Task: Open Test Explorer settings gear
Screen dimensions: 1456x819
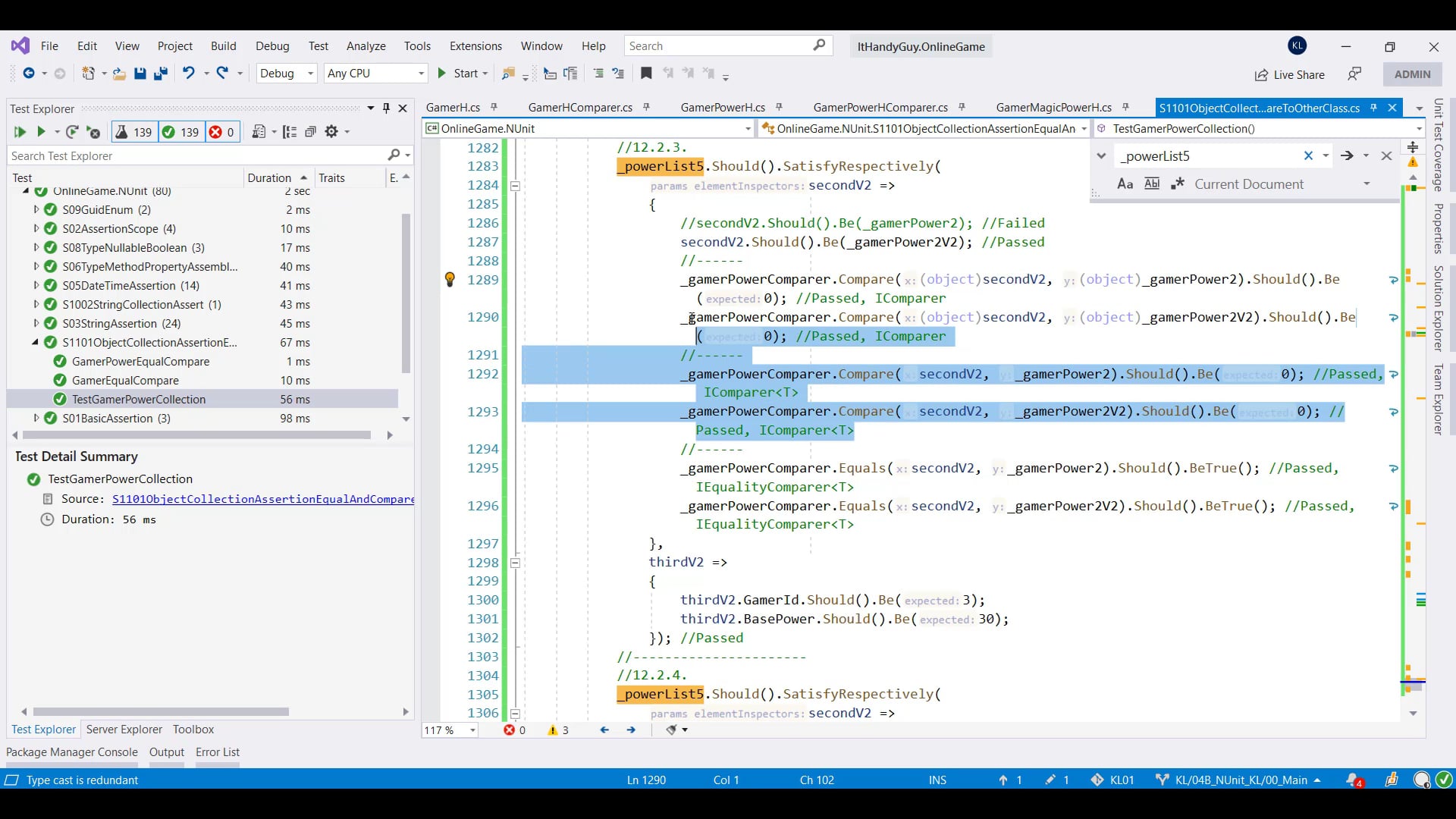Action: (x=331, y=132)
